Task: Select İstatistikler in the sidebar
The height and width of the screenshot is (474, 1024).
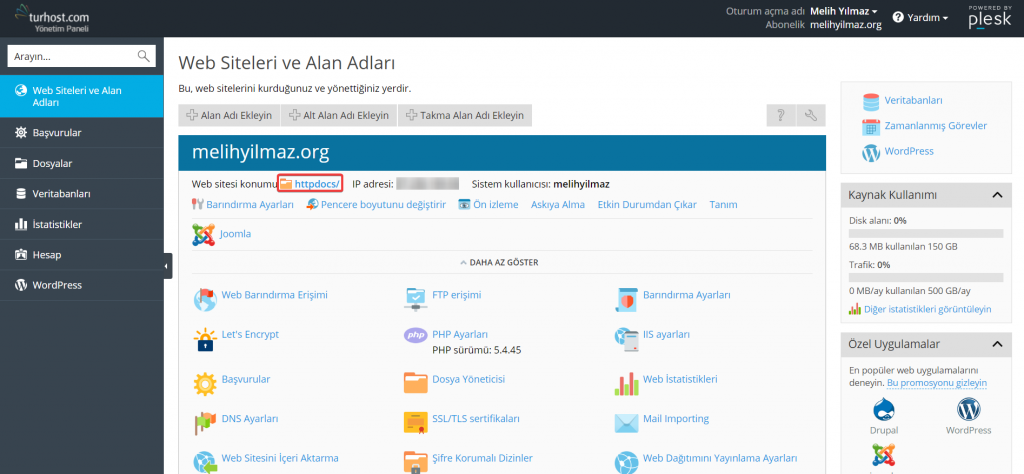Action: pos(57,224)
